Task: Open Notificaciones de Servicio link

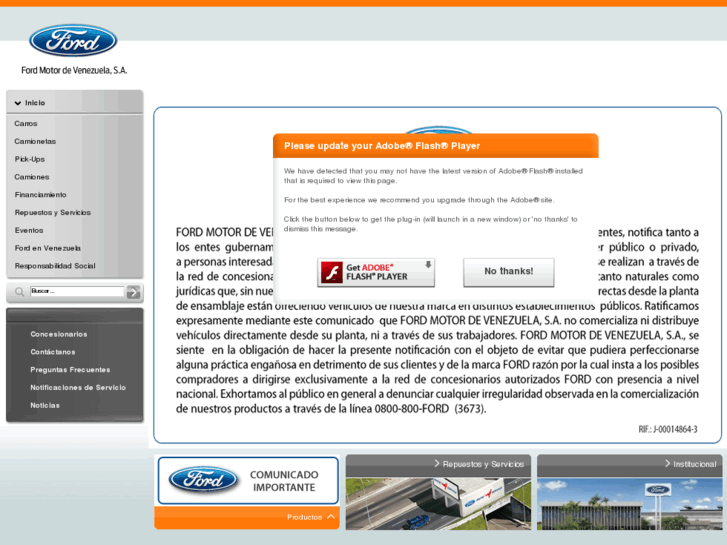Action: click(x=78, y=387)
